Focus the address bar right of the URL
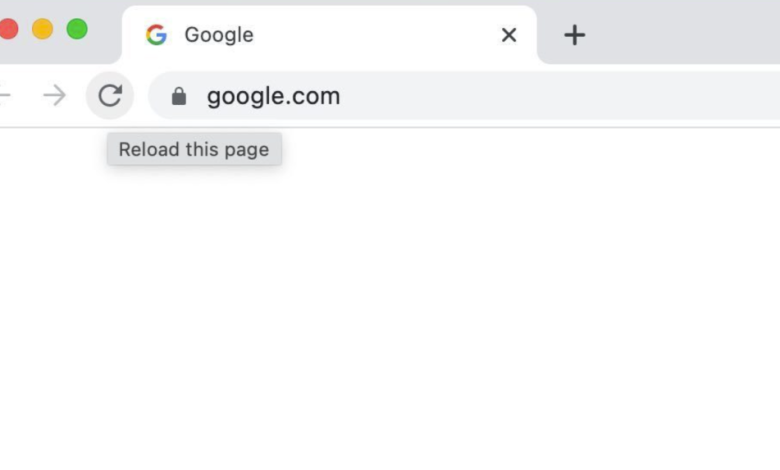The width and height of the screenshot is (780, 470). (560, 96)
